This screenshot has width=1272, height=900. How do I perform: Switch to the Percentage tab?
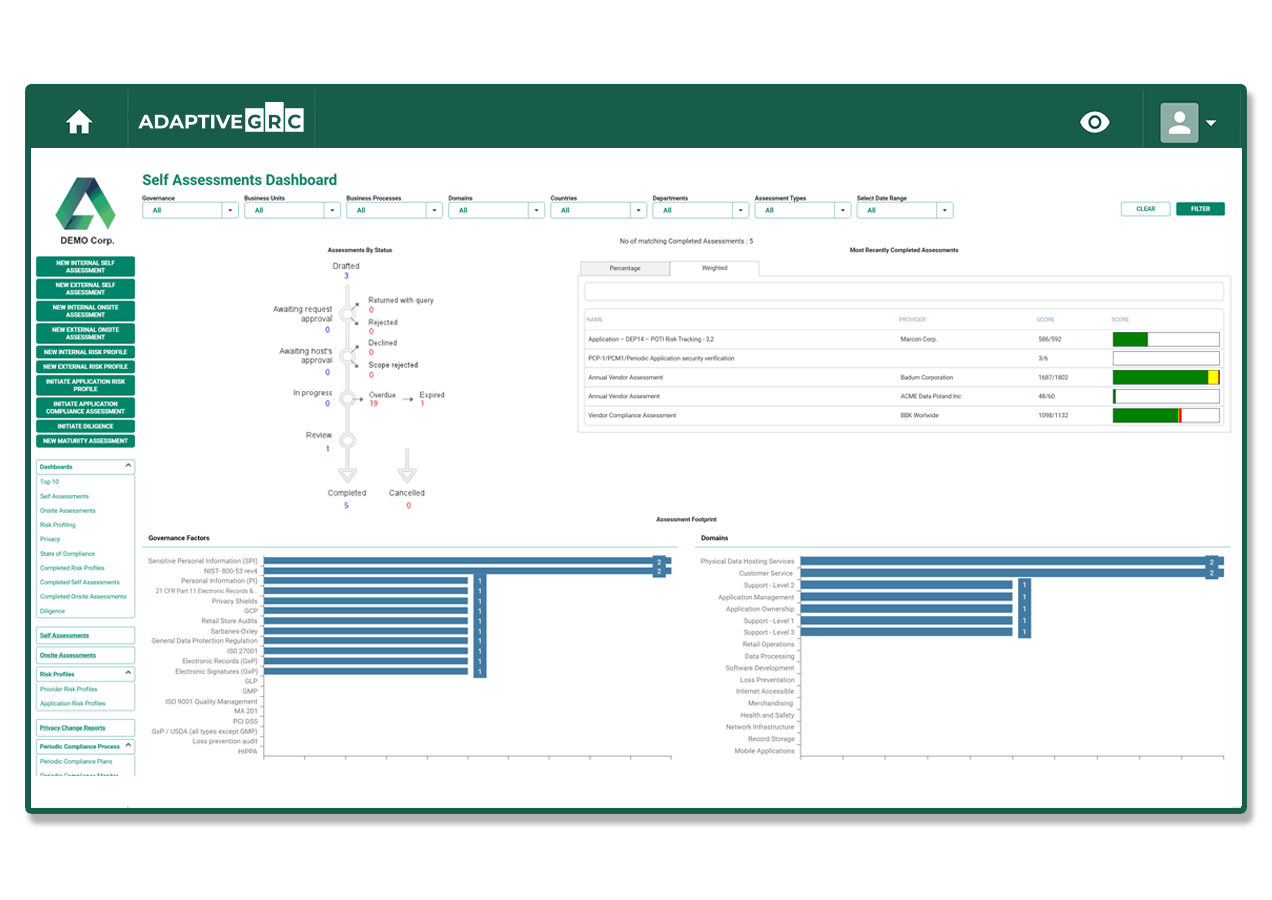(x=625, y=268)
